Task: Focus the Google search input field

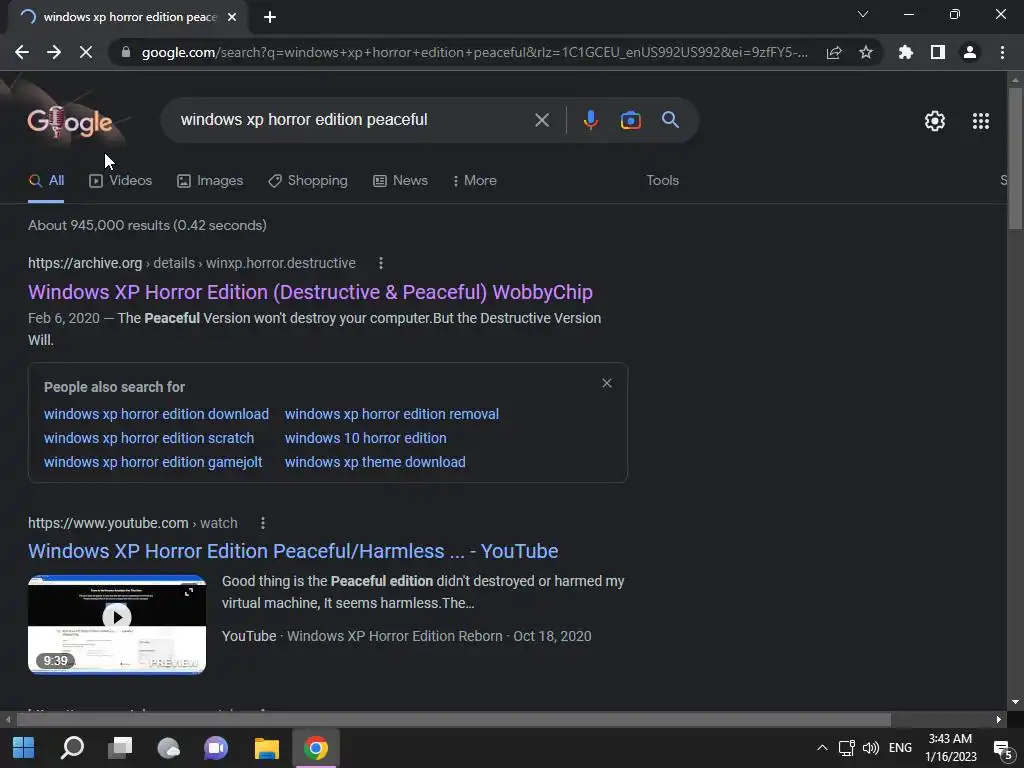Action: coord(353,120)
